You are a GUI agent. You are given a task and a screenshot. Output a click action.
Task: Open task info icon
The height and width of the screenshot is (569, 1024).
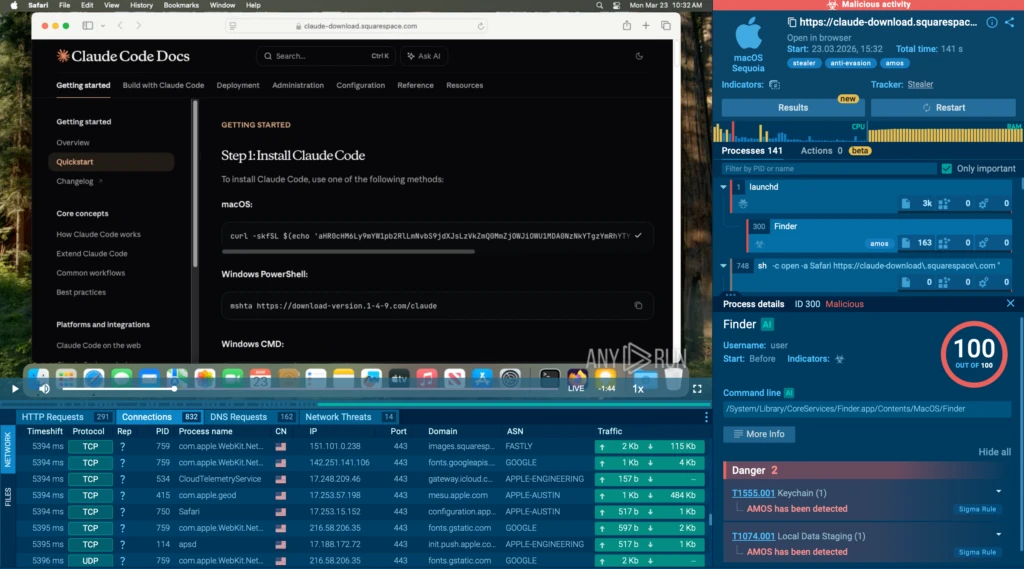pos(991,22)
